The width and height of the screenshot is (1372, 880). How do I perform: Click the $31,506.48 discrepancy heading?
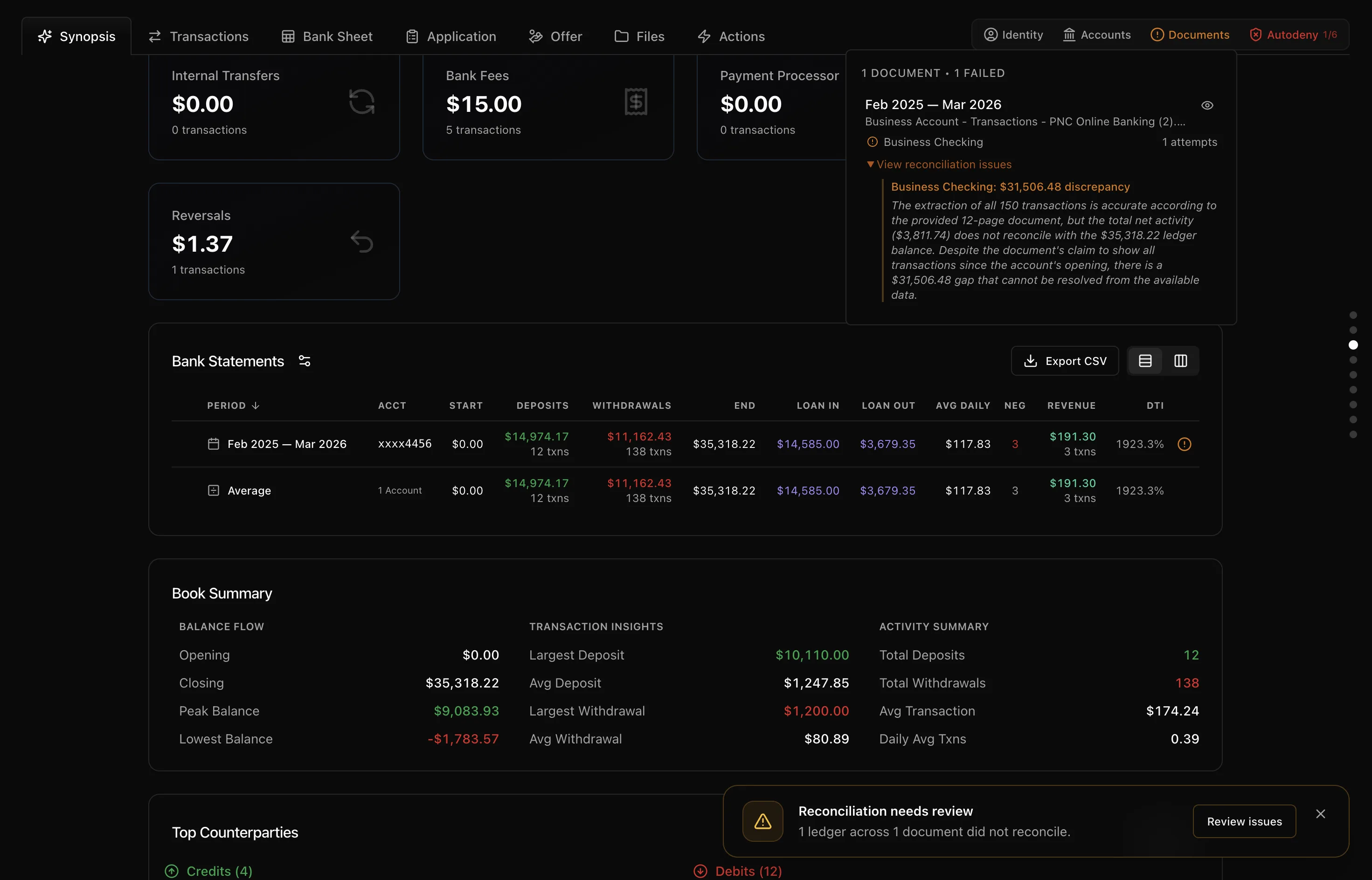coord(1010,187)
